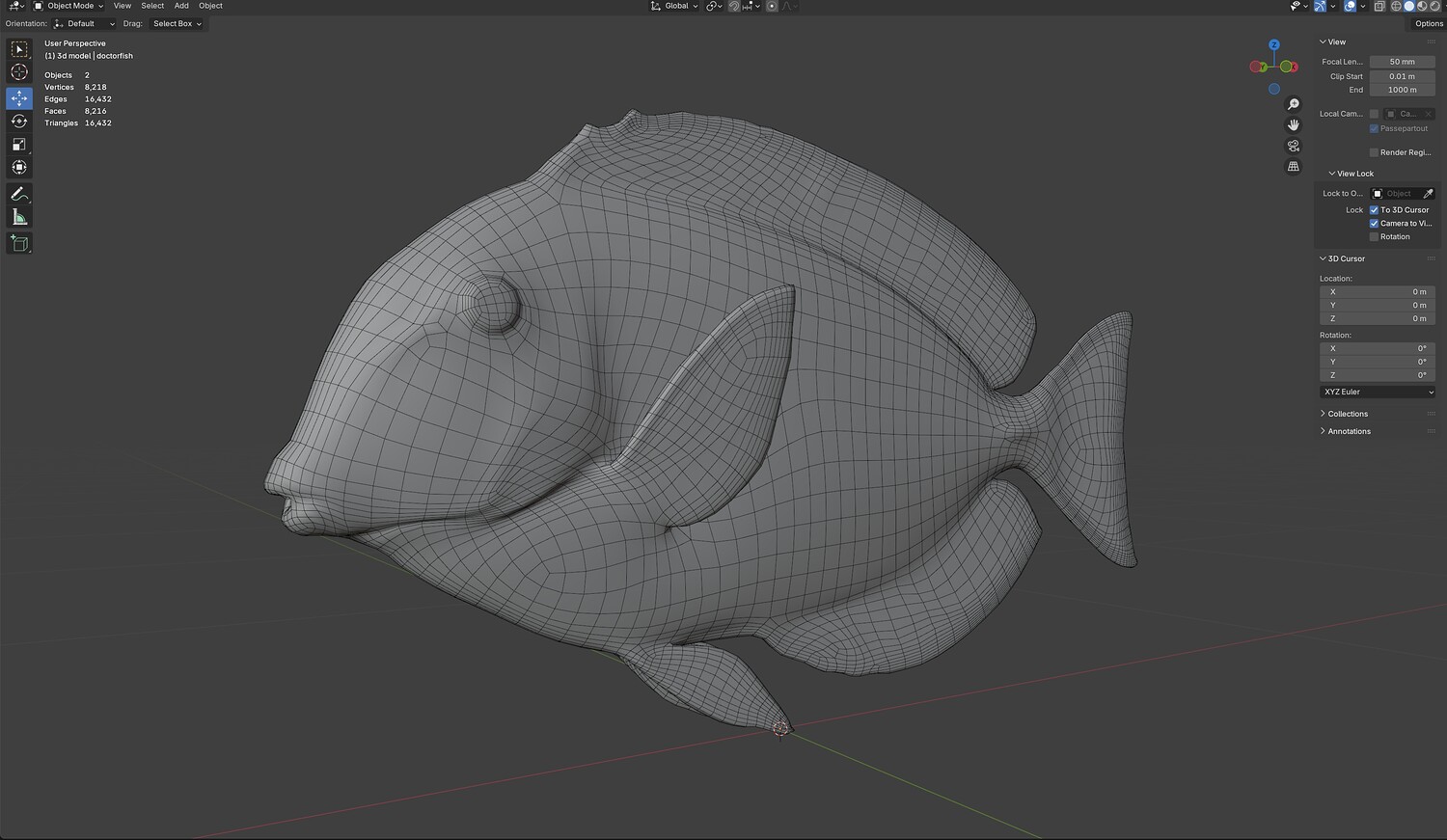Screen dimensions: 1447x840
Task: Switch to rendered viewport shading
Action: [1433, 6]
